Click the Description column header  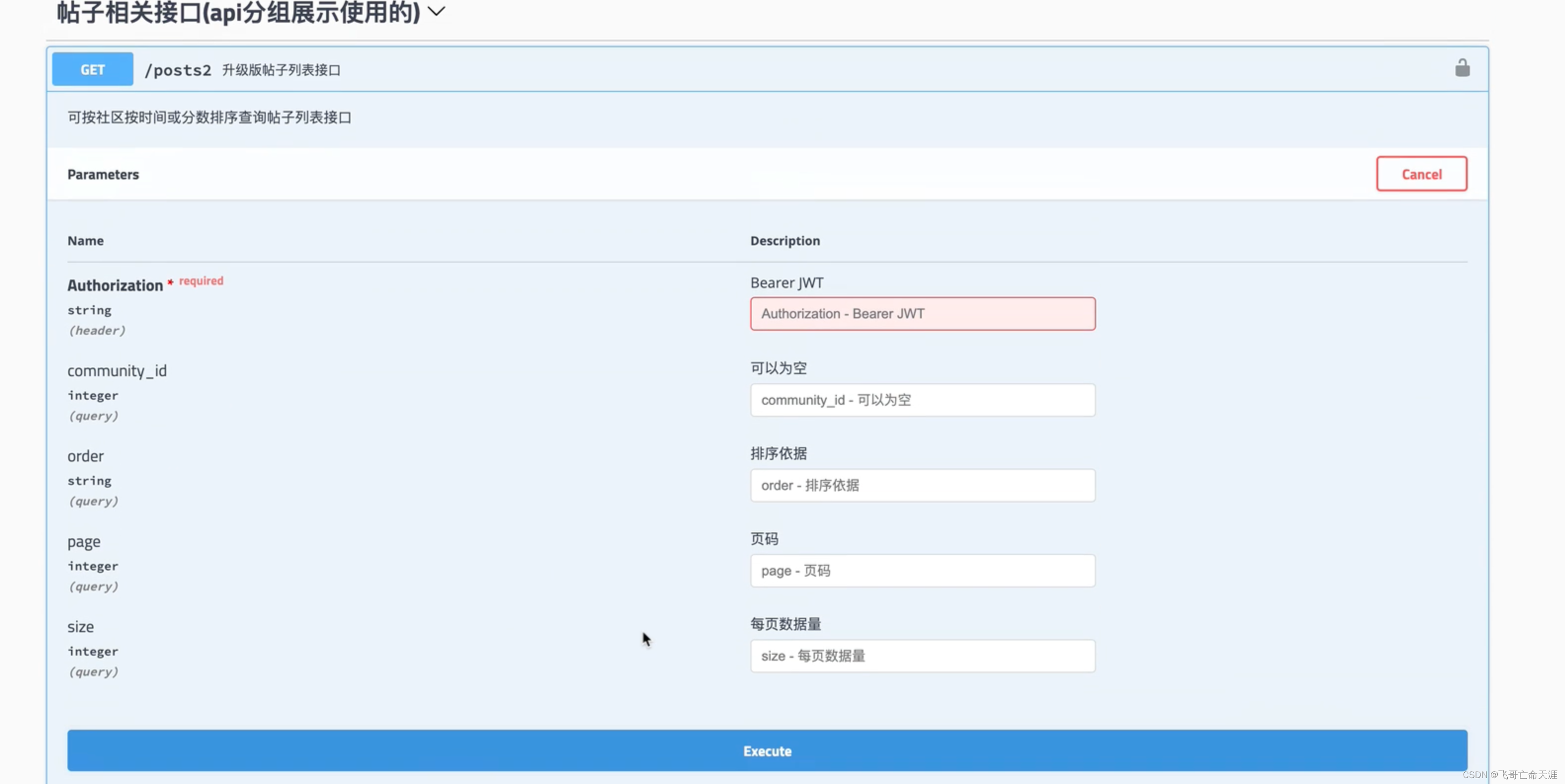[785, 240]
